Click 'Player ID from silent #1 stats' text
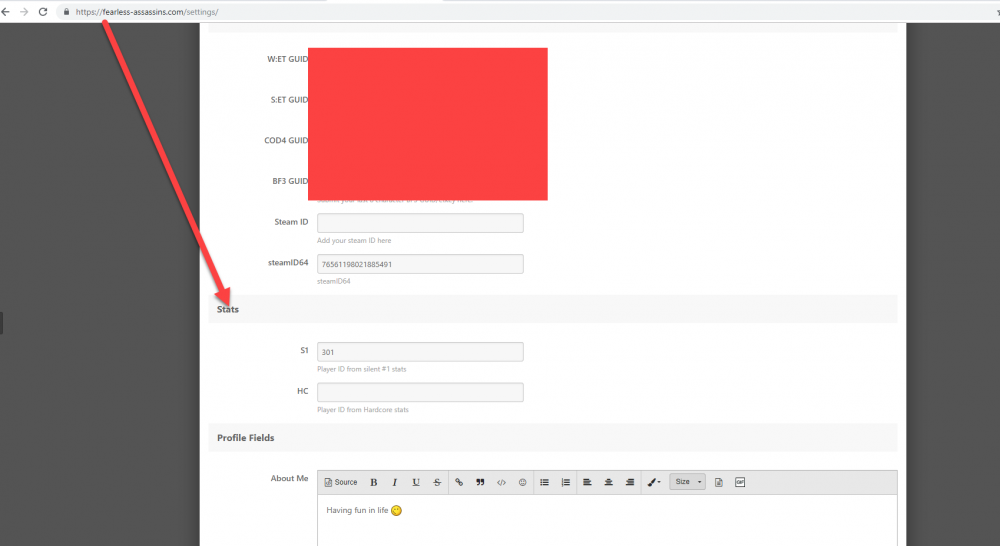Image resolution: width=1000 pixels, height=546 pixels. 362,369
